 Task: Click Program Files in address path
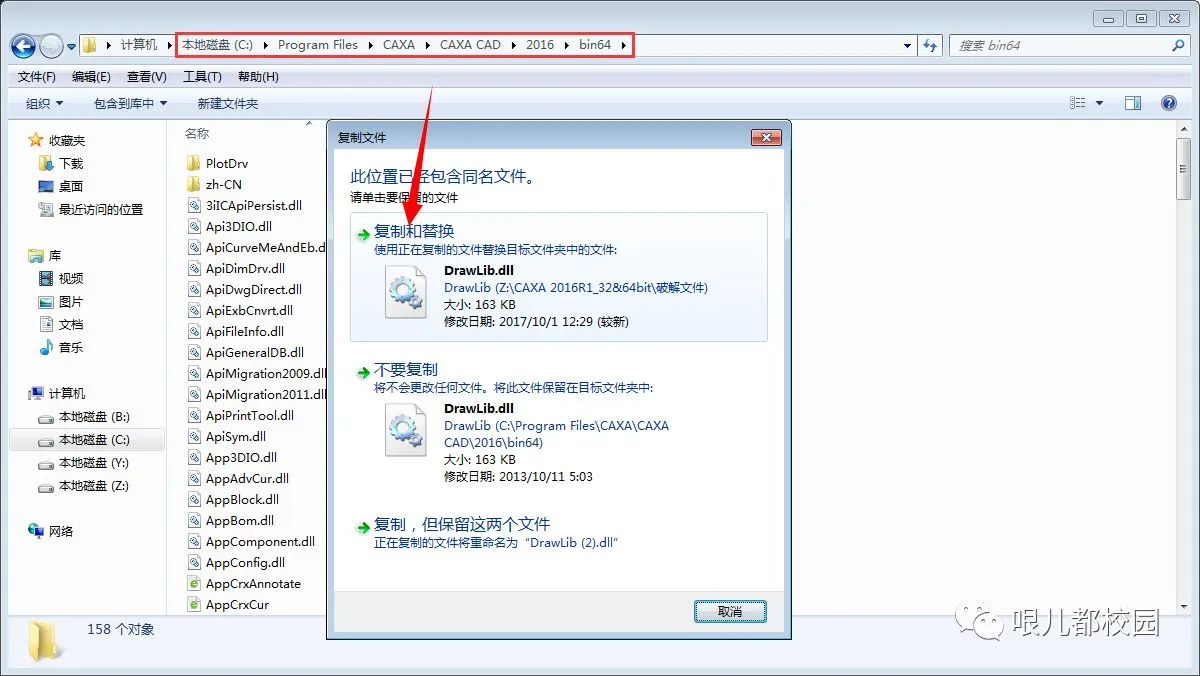[x=318, y=45]
